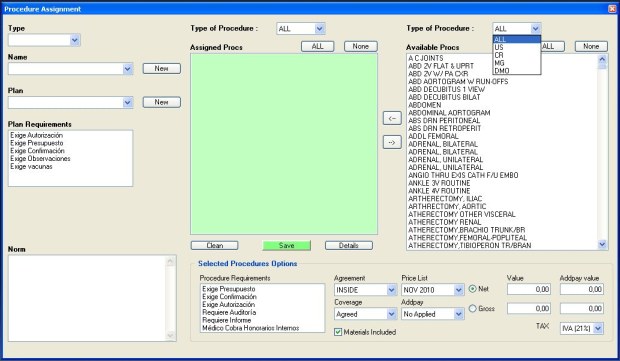Select ABD DECUBITUS BILAT procedure
This screenshot has width=620, height=361.
(x=444, y=97)
